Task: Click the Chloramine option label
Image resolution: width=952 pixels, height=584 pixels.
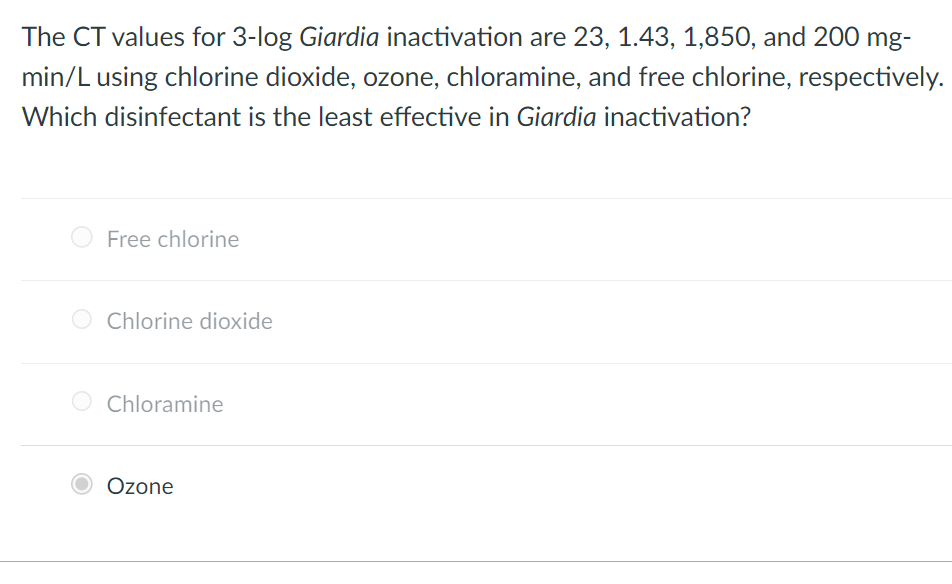Action: [165, 404]
